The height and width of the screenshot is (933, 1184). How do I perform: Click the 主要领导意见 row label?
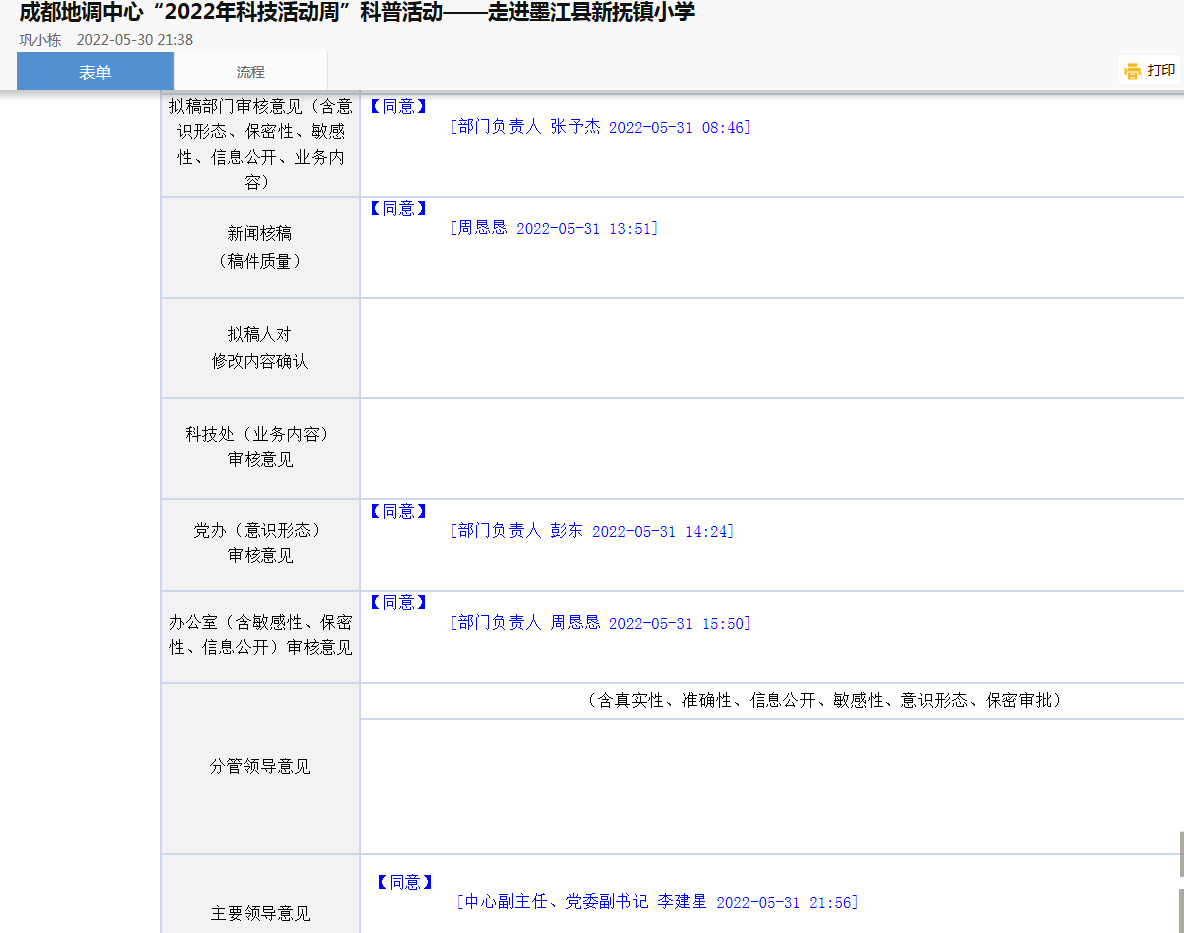(260, 913)
